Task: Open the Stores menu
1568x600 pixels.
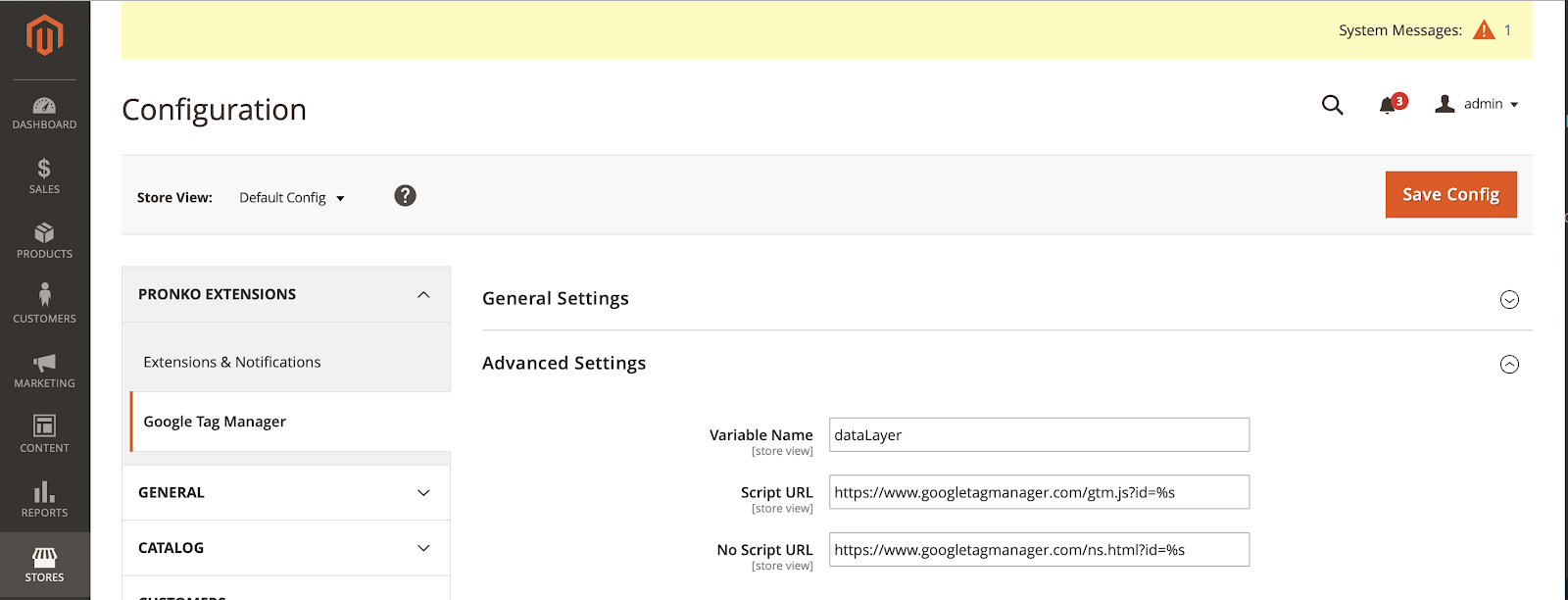Action: coord(44,566)
